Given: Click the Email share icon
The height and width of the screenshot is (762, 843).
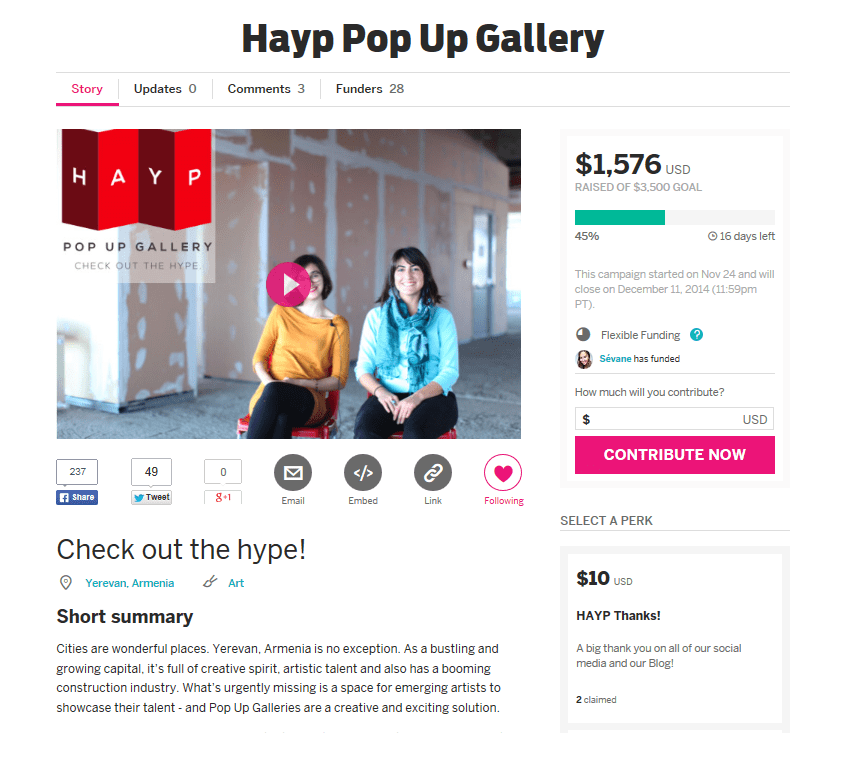Looking at the screenshot, I should tap(293, 473).
